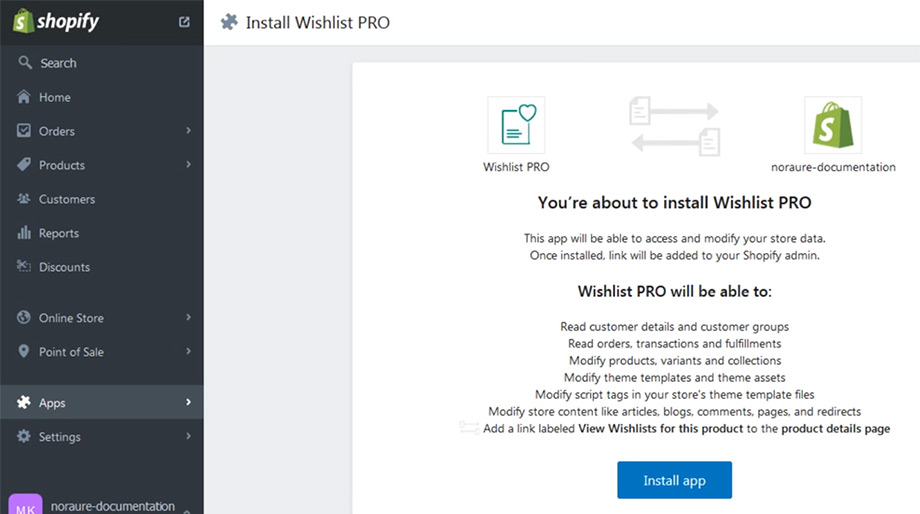Click the Shopify logo in the sidebar
The height and width of the screenshot is (514, 920).
tap(56, 22)
